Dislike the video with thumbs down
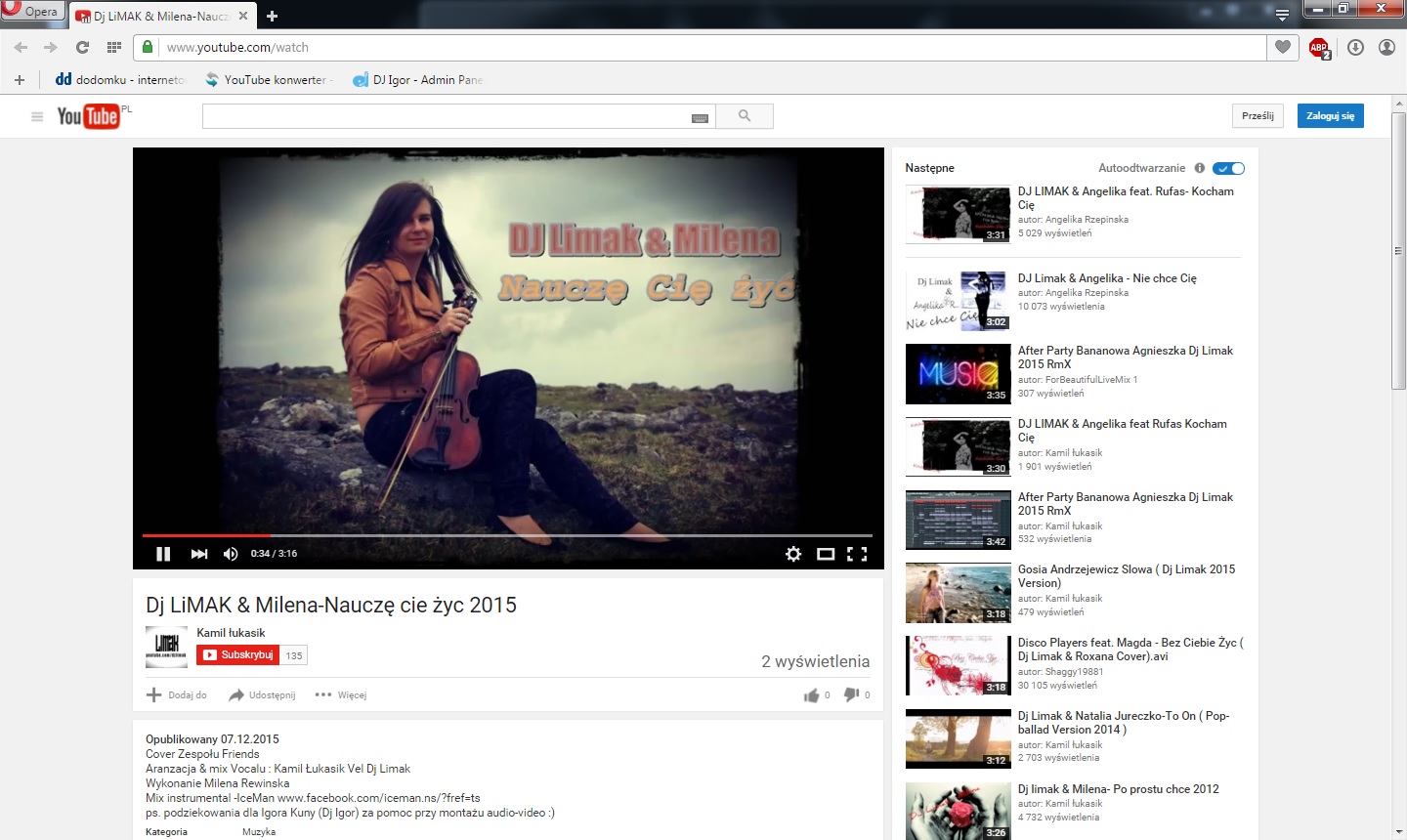The image size is (1407, 840). [851, 694]
